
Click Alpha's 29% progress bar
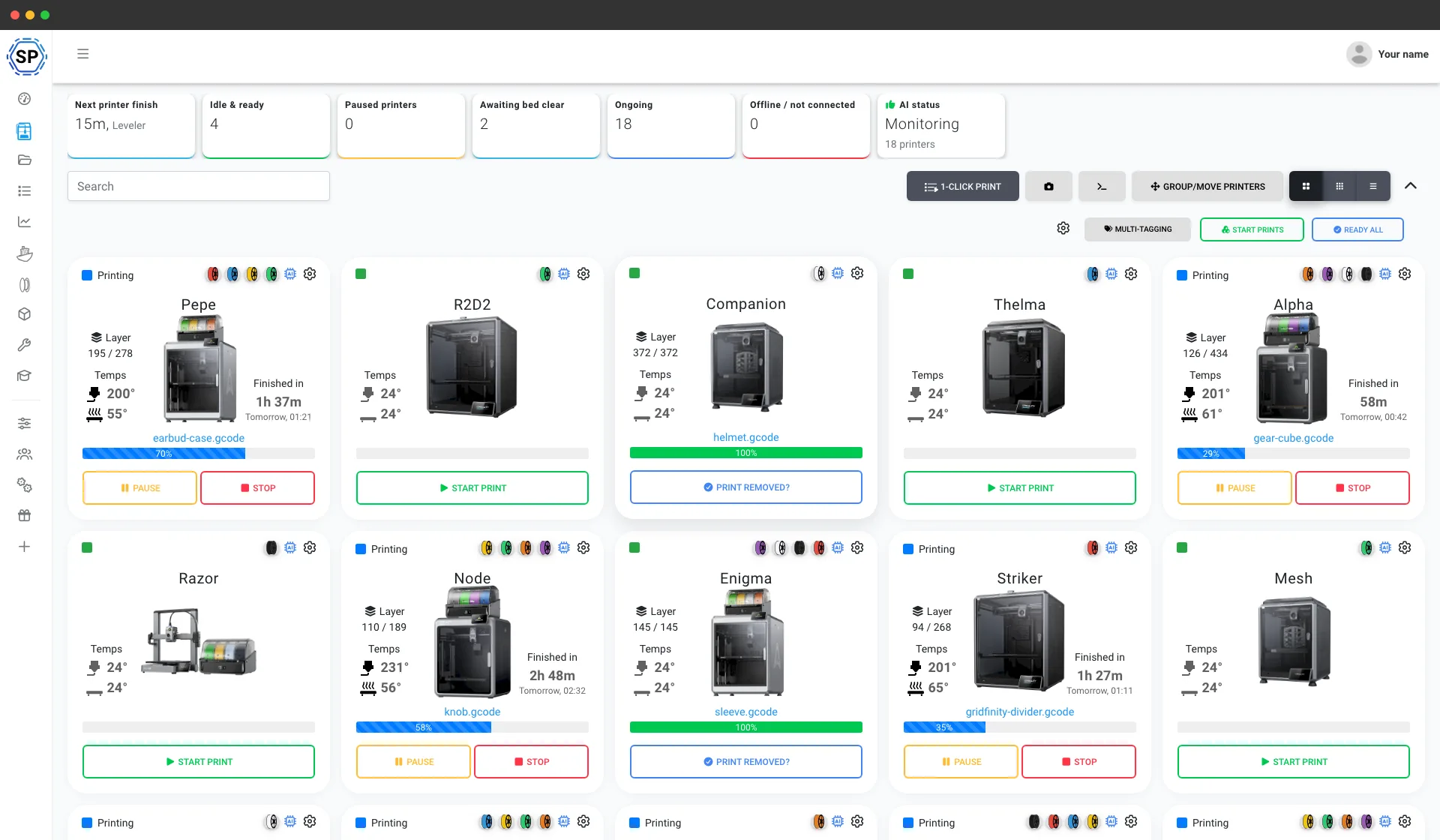[x=1294, y=454]
